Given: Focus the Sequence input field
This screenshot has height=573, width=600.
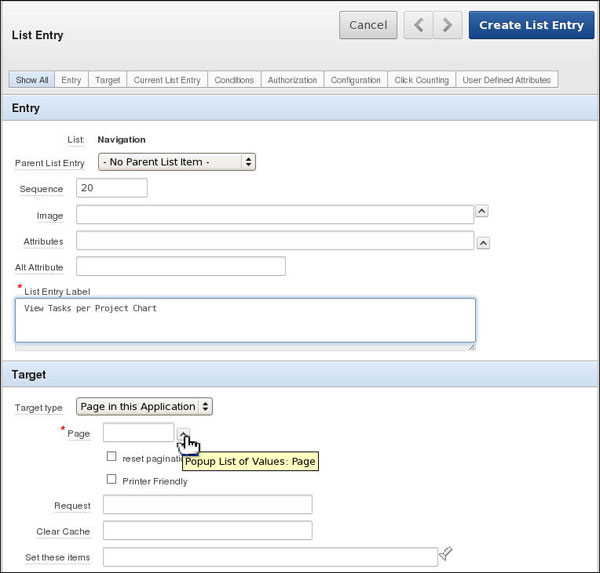Looking at the screenshot, I should [x=111, y=188].
